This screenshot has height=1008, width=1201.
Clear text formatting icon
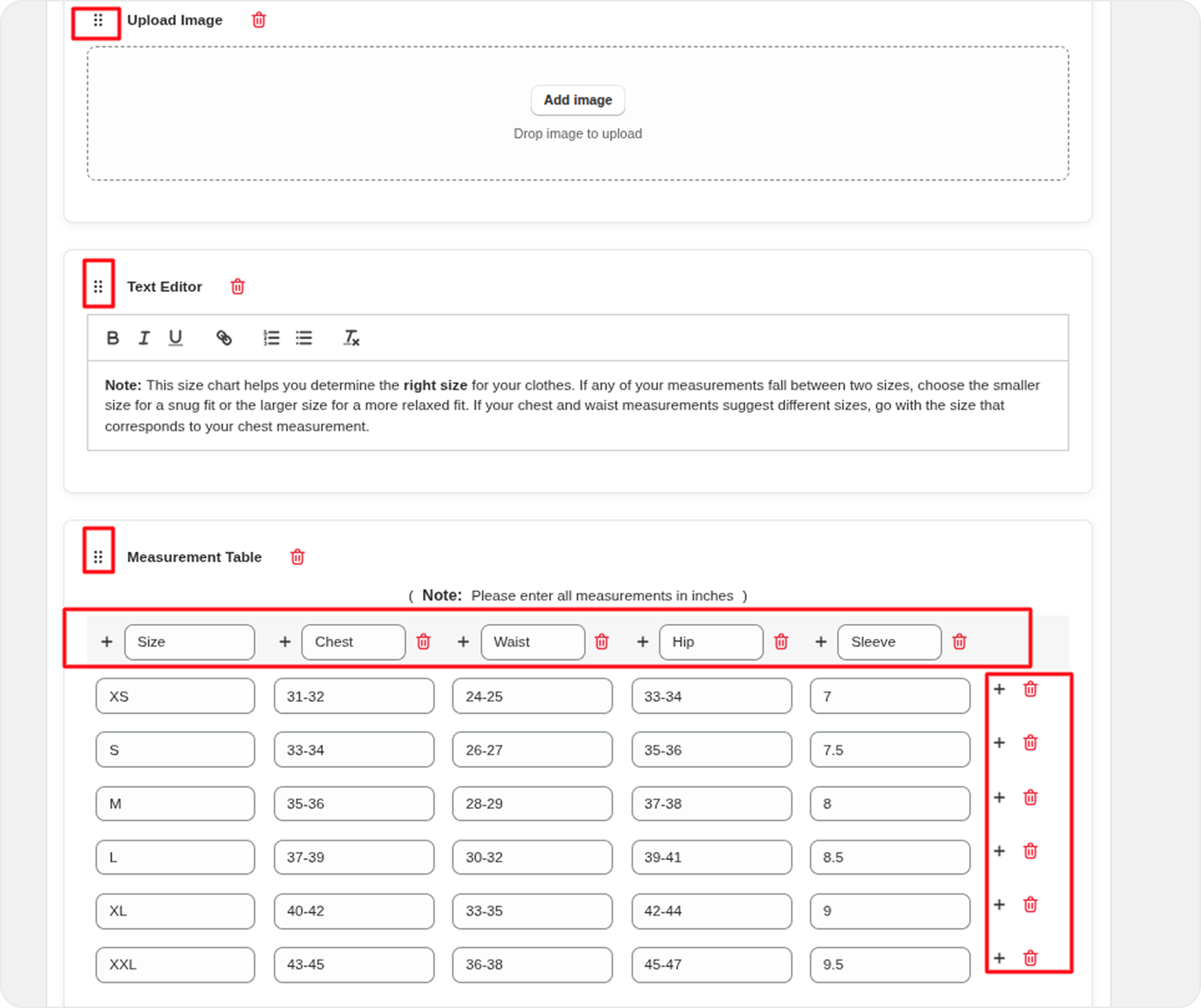click(x=351, y=338)
